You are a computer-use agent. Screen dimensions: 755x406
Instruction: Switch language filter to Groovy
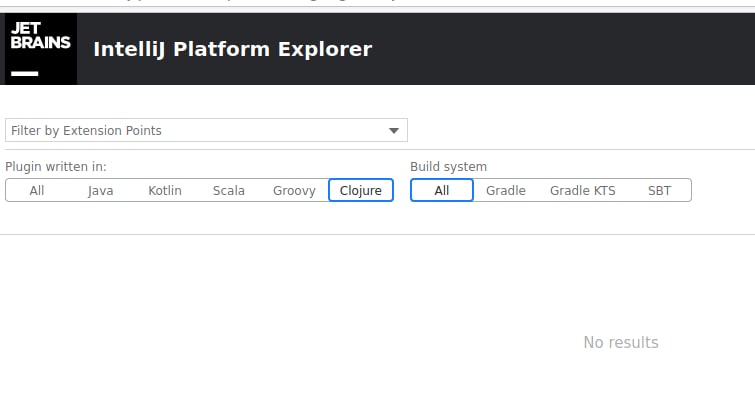click(294, 190)
